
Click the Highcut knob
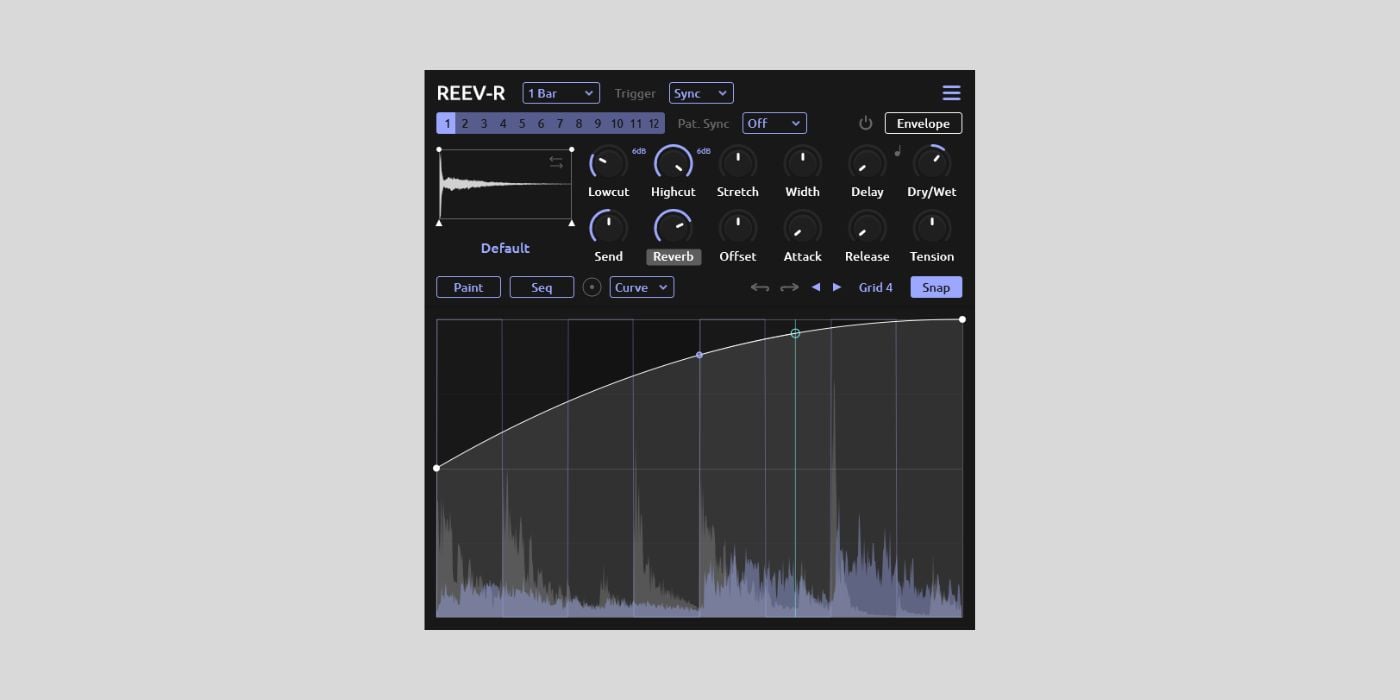click(x=673, y=162)
